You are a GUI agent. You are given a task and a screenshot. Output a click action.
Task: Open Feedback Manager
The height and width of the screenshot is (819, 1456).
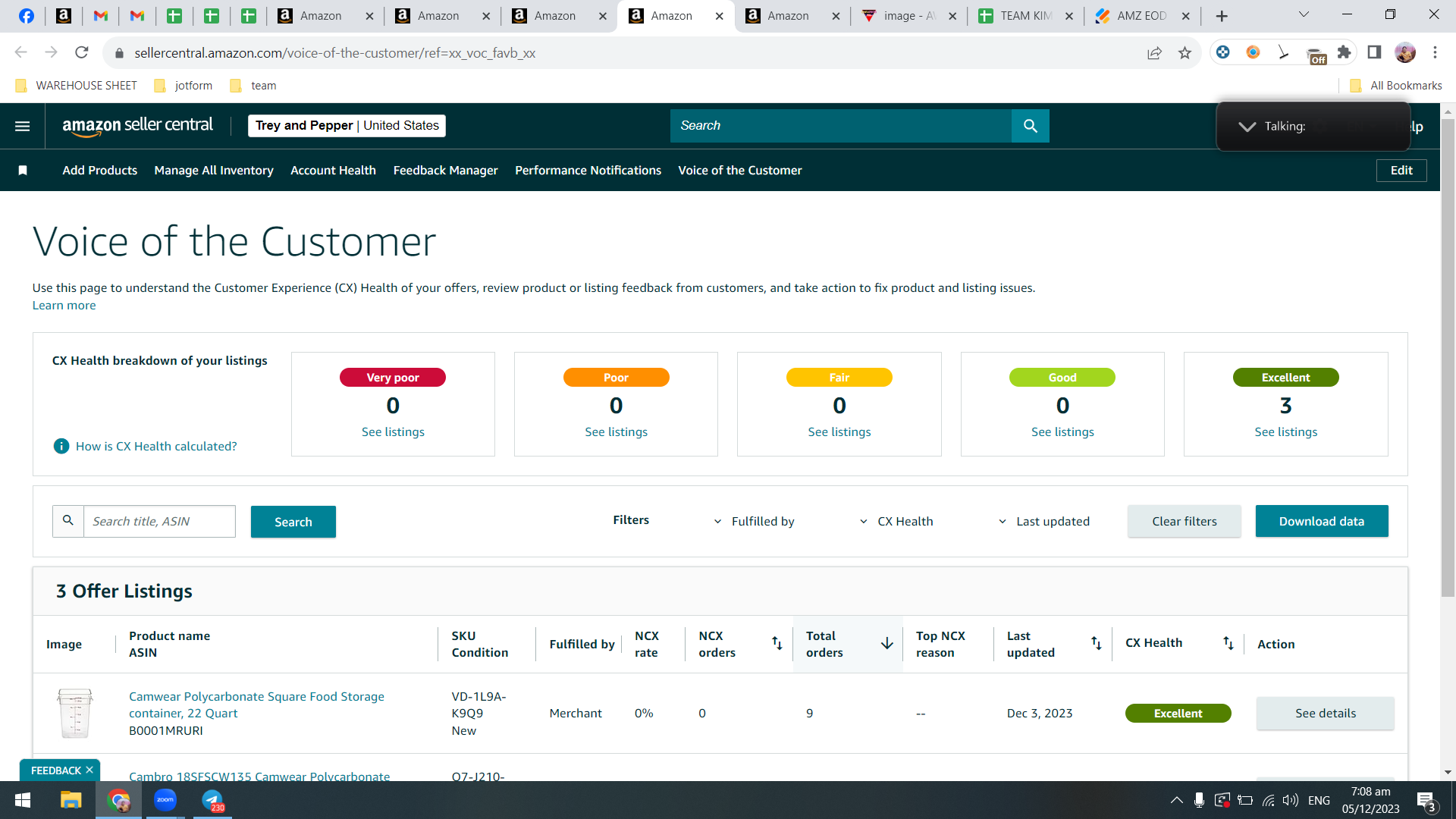point(446,171)
